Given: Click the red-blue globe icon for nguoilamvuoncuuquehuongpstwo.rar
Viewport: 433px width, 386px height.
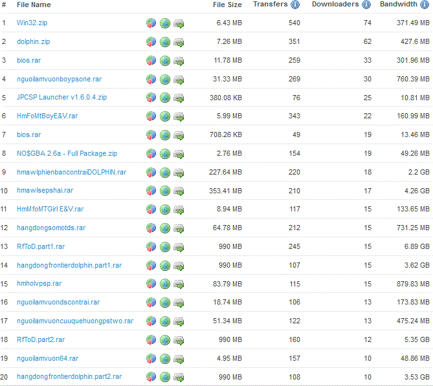Looking at the screenshot, I should [151, 321].
